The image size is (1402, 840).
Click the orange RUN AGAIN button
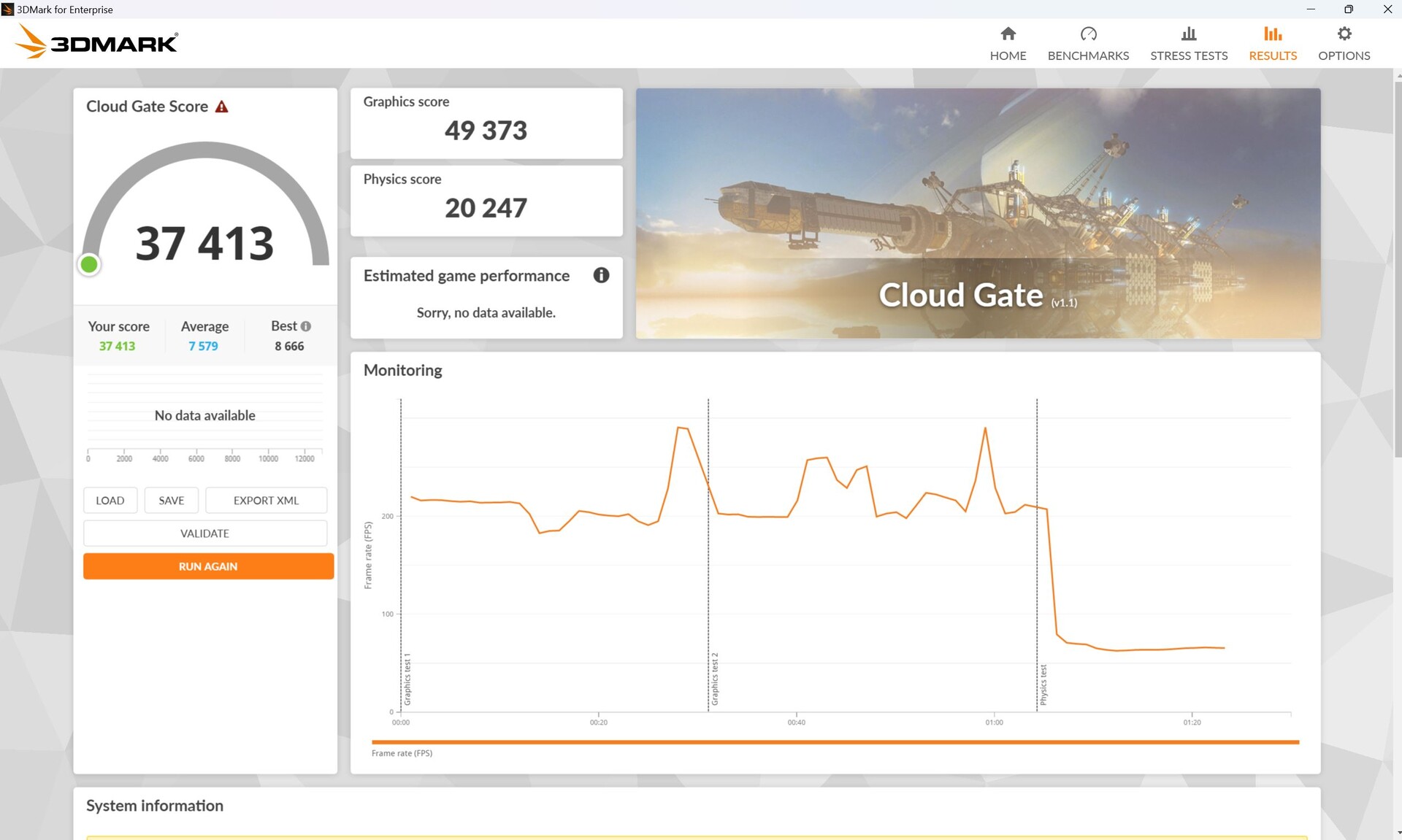click(208, 566)
